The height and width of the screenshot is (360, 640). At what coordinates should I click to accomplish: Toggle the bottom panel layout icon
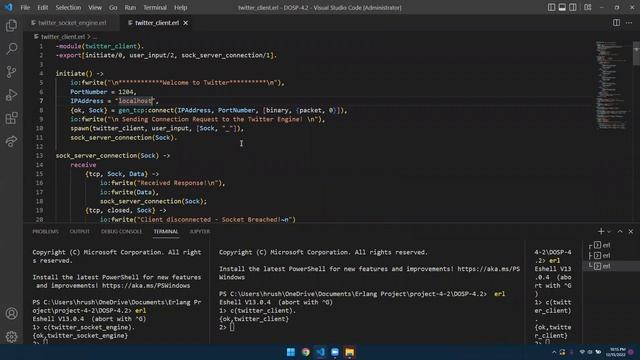tap(562, 7)
